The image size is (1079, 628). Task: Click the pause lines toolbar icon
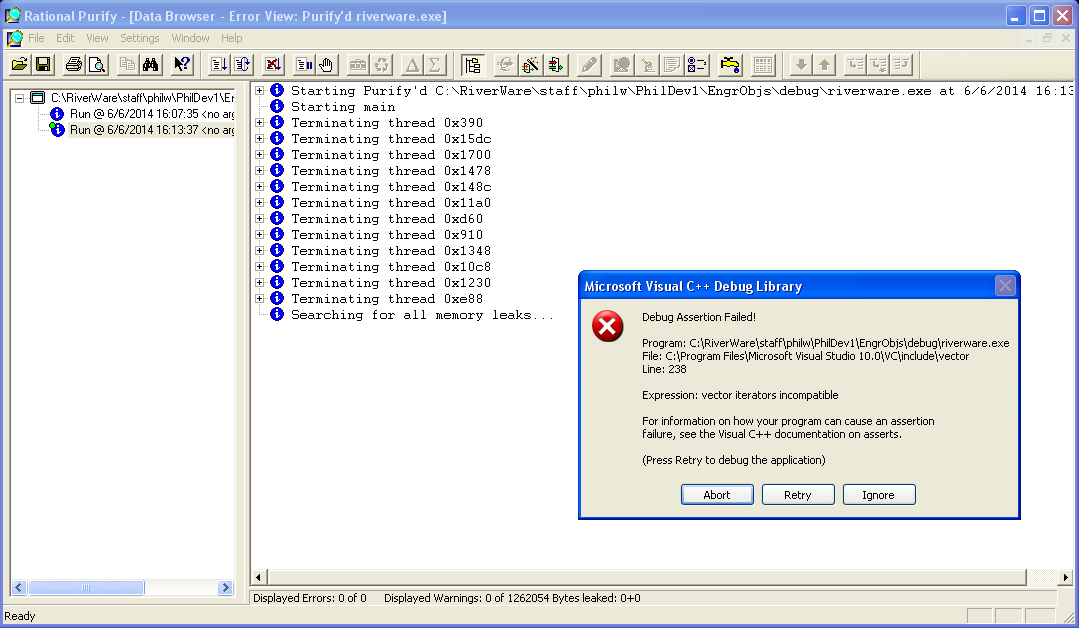(x=303, y=65)
